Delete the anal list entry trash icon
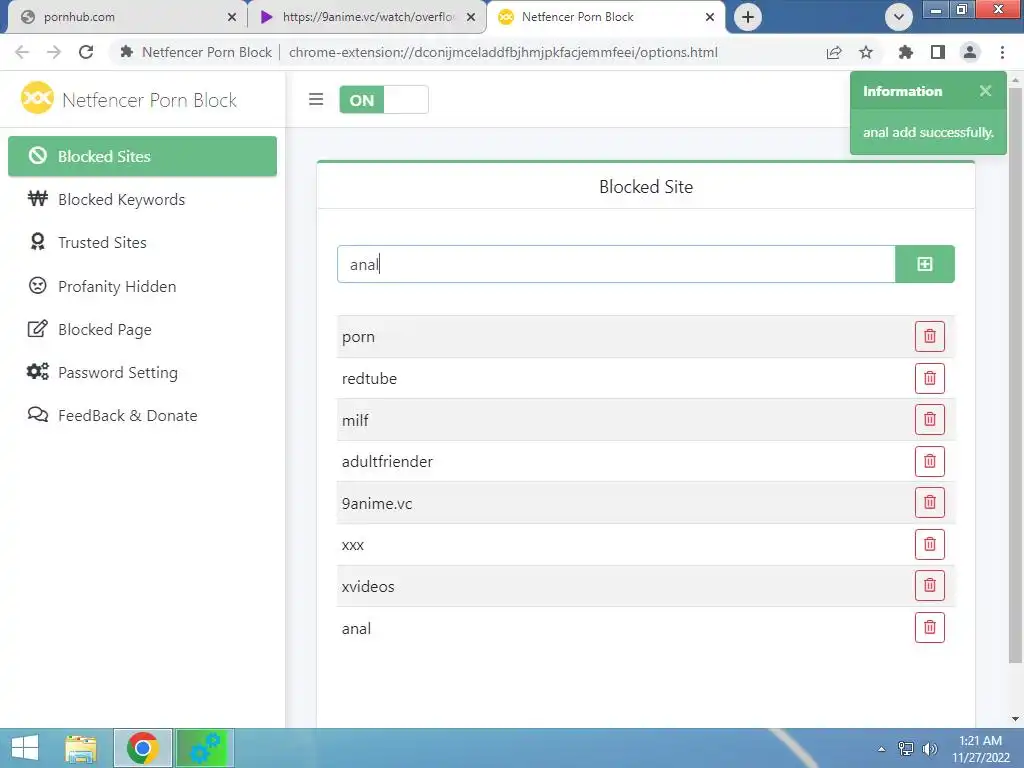The width and height of the screenshot is (1024, 768). [x=929, y=628]
